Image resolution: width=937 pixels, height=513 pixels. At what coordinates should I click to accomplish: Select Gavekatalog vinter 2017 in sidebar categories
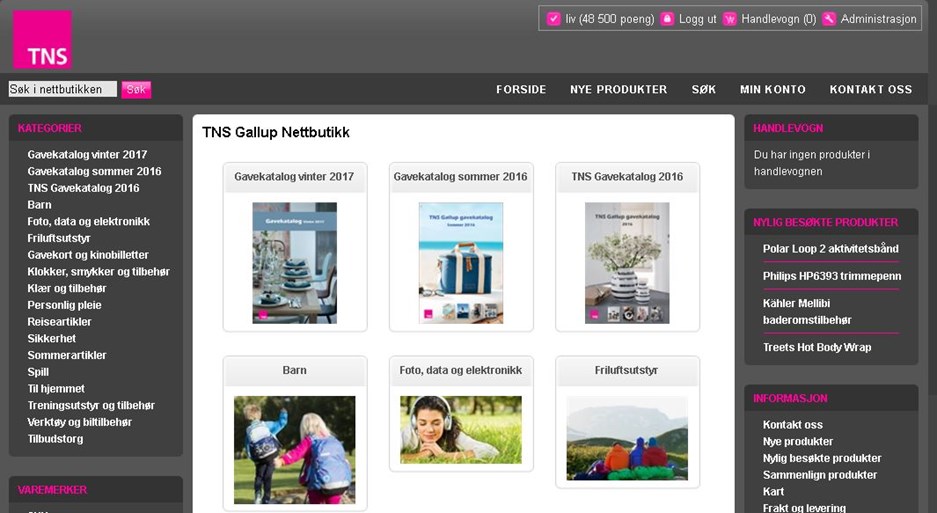(87, 154)
